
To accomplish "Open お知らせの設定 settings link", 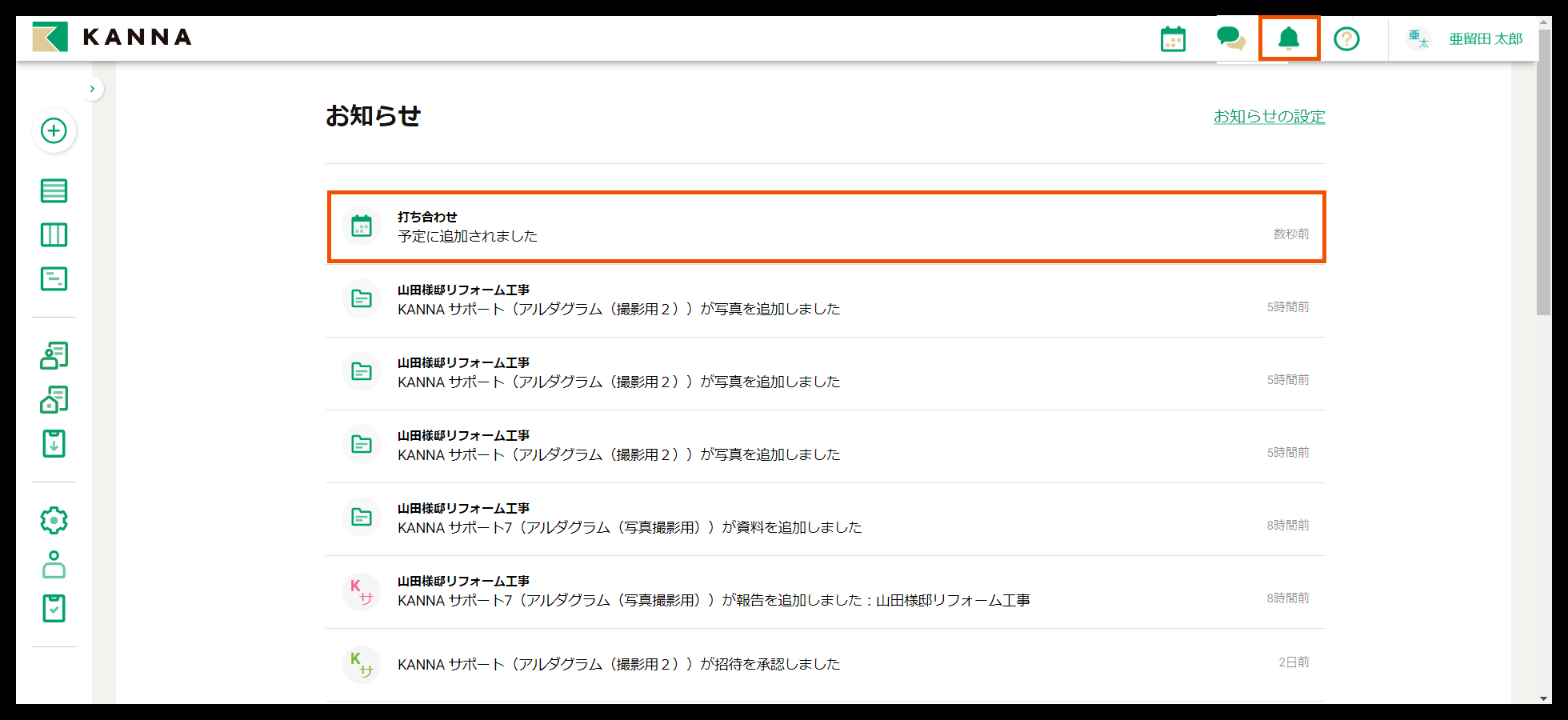I will (x=1269, y=117).
